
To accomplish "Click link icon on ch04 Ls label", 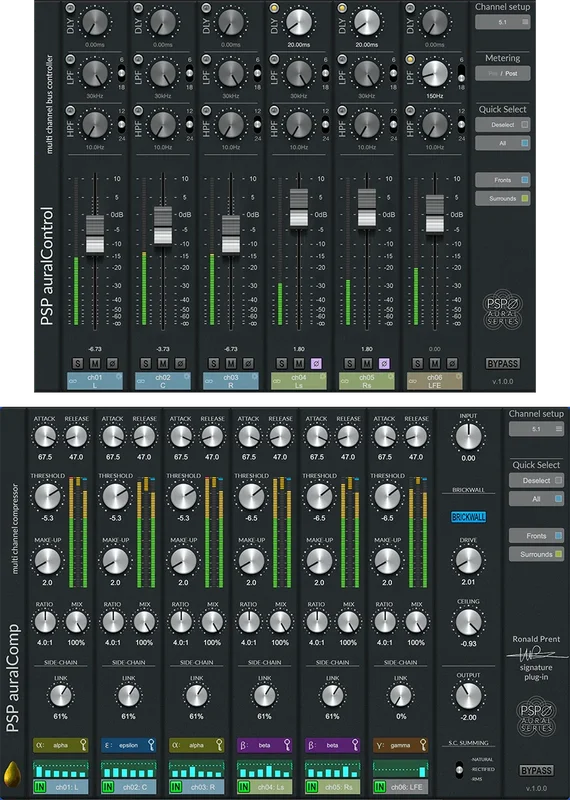I will [277, 381].
